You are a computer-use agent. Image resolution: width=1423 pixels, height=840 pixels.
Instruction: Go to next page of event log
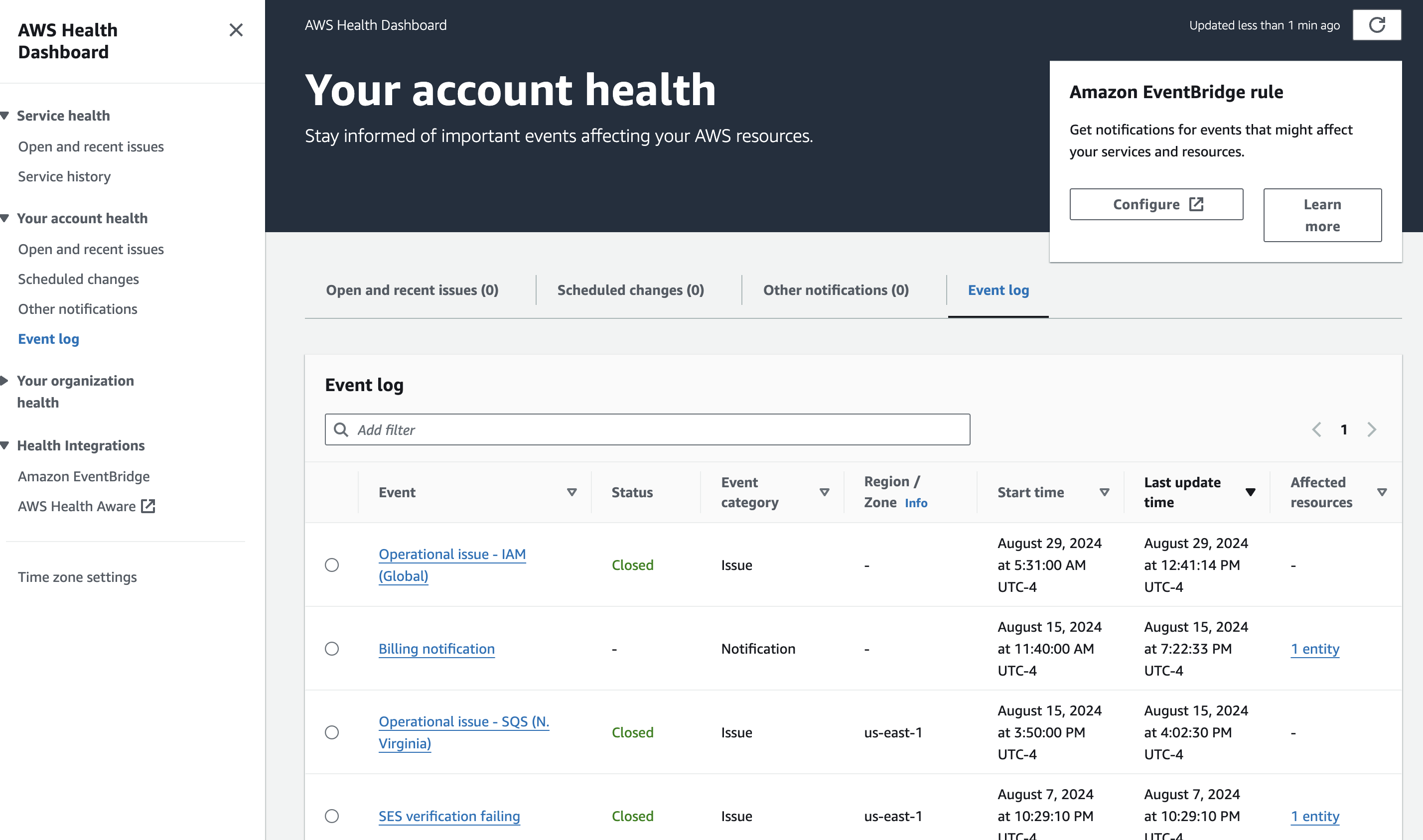[x=1372, y=429]
